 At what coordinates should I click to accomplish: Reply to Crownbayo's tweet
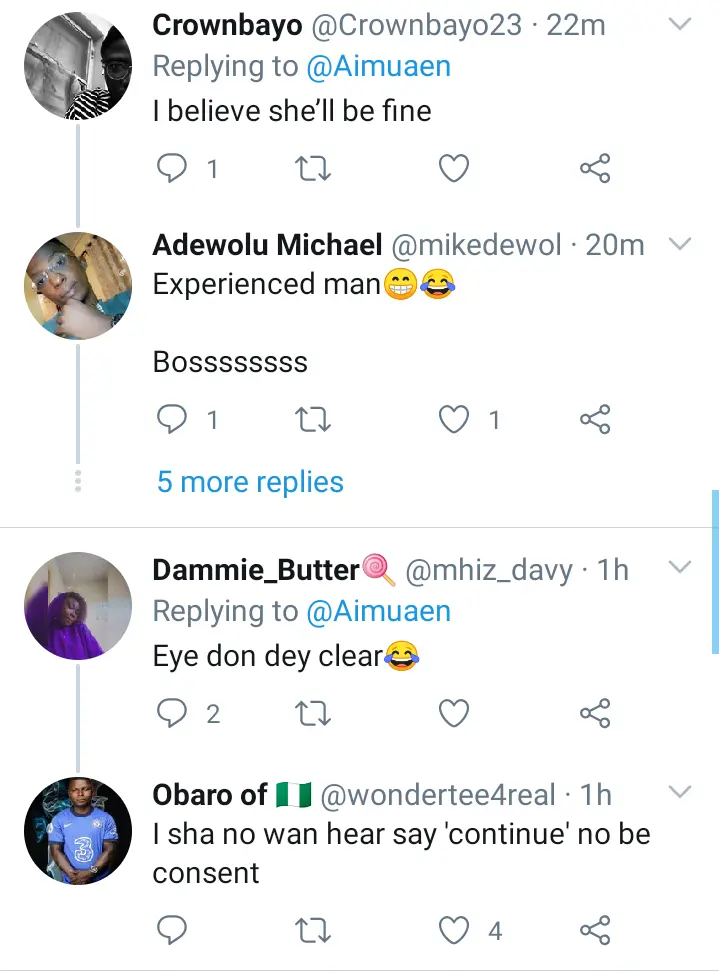[x=172, y=168]
